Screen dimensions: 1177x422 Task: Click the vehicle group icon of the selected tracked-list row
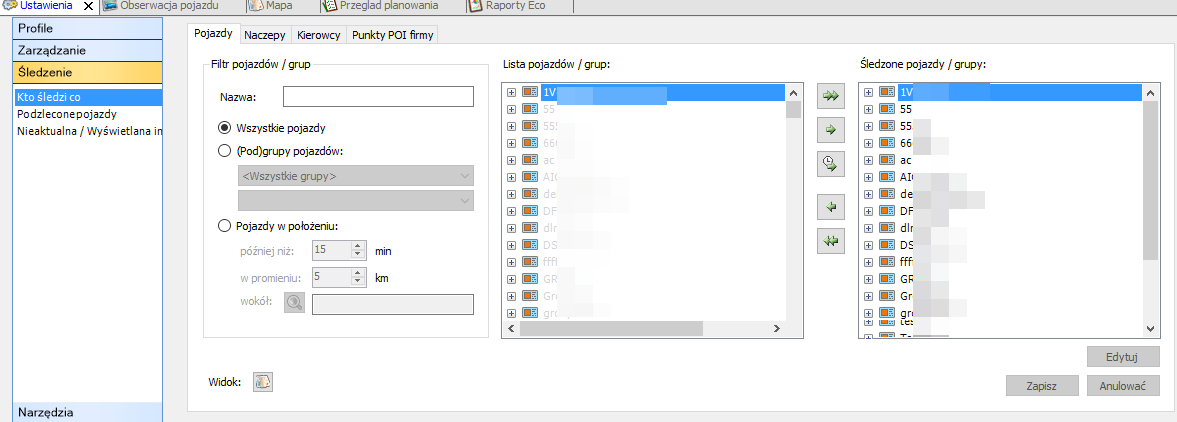(886, 92)
